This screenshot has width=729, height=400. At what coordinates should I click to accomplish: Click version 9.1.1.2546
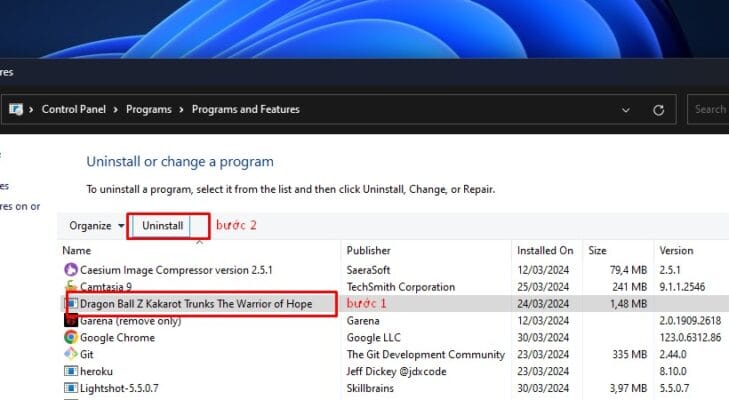click(682, 287)
